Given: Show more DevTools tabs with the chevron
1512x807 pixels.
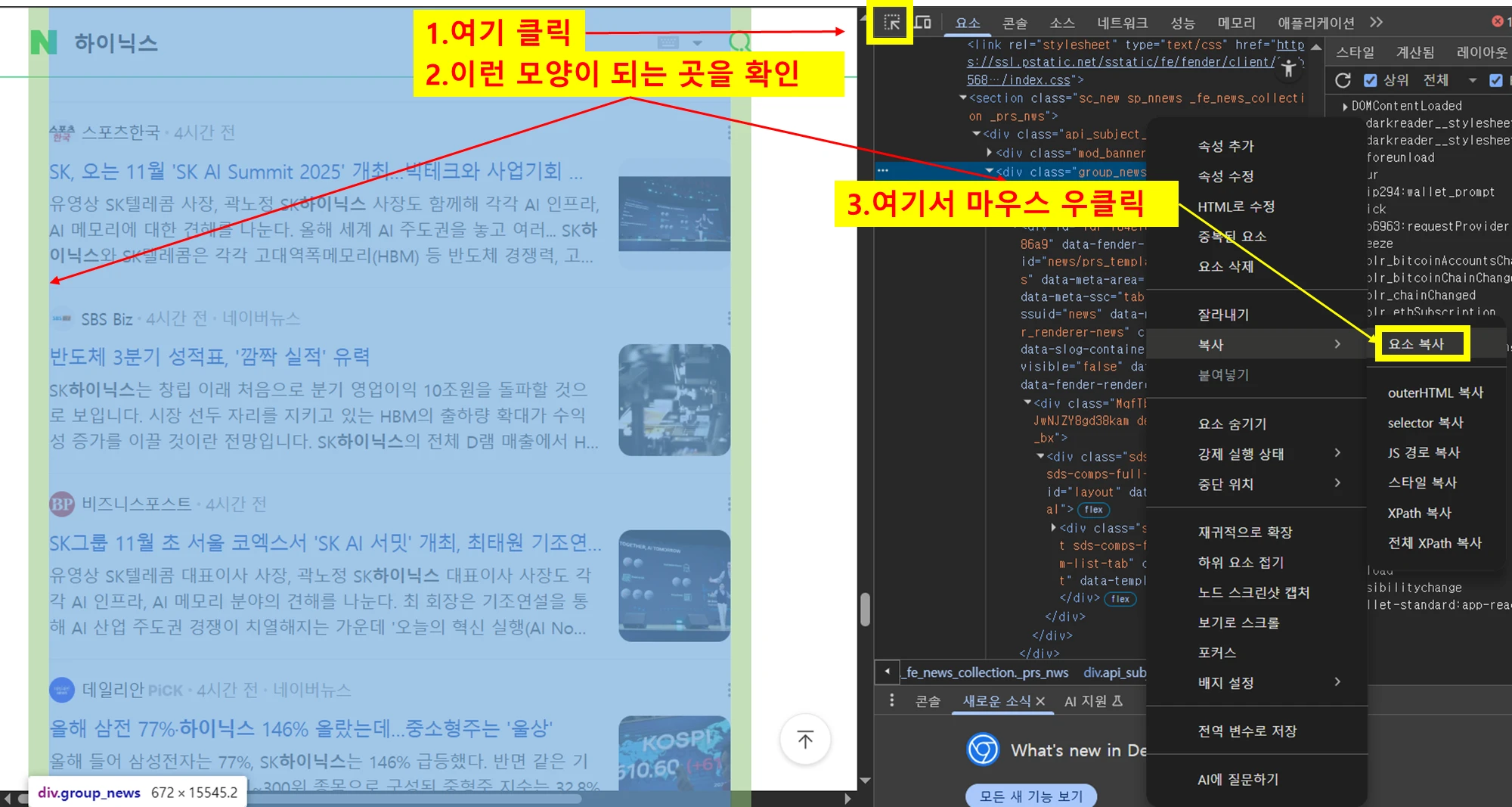Looking at the screenshot, I should click(1376, 23).
